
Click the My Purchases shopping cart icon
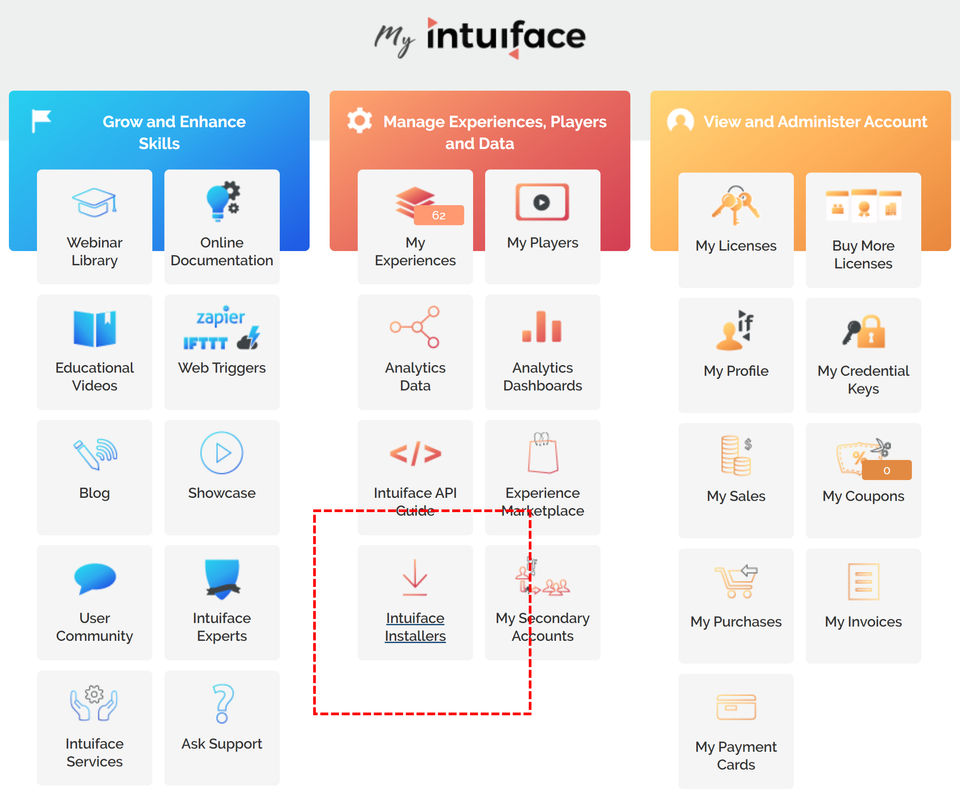(736, 581)
